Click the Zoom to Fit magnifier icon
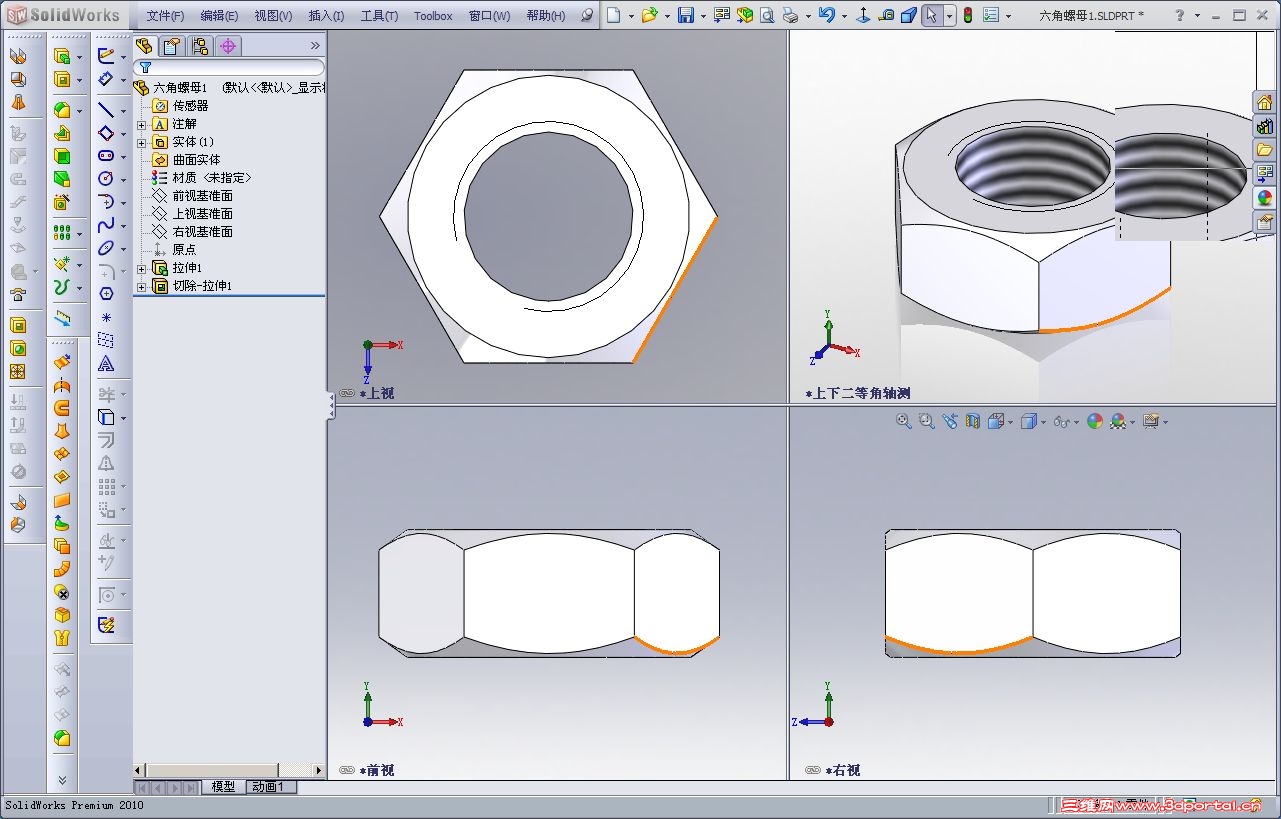Screen dimensions: 1281x819 904,422
